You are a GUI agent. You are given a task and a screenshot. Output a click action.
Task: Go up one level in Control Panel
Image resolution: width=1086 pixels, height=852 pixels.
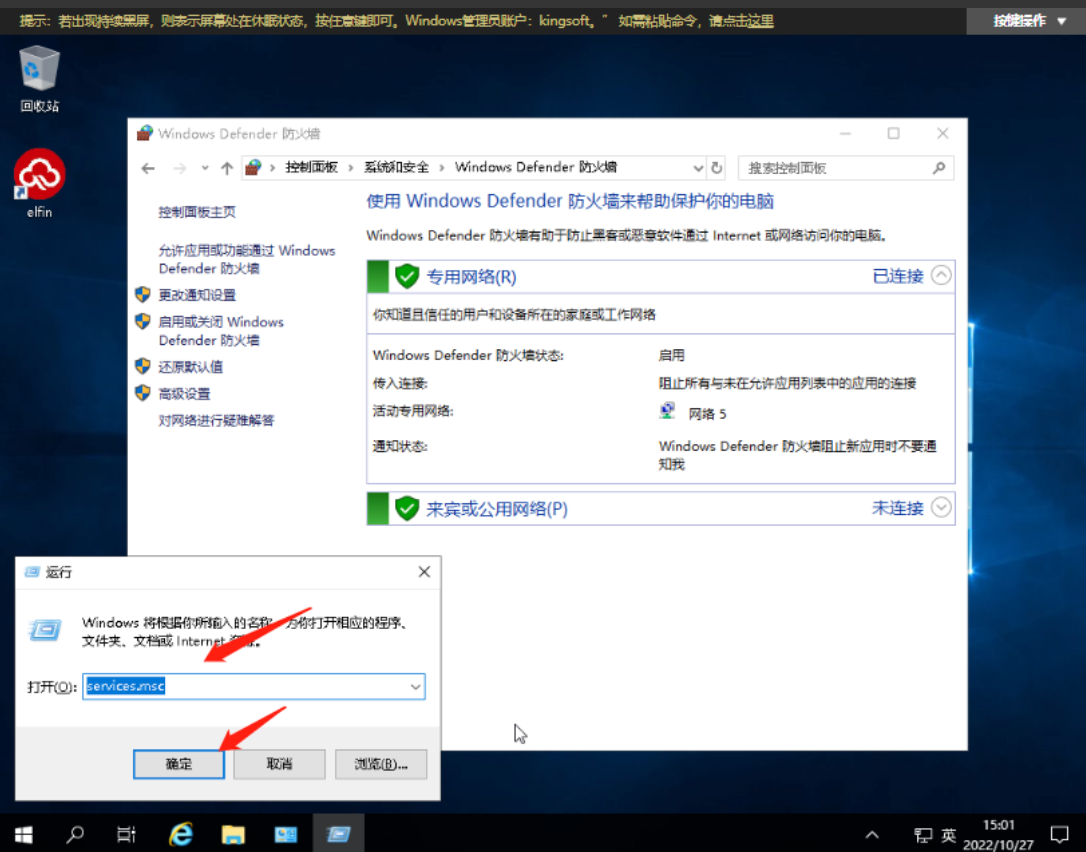pyautogui.click(x=227, y=168)
